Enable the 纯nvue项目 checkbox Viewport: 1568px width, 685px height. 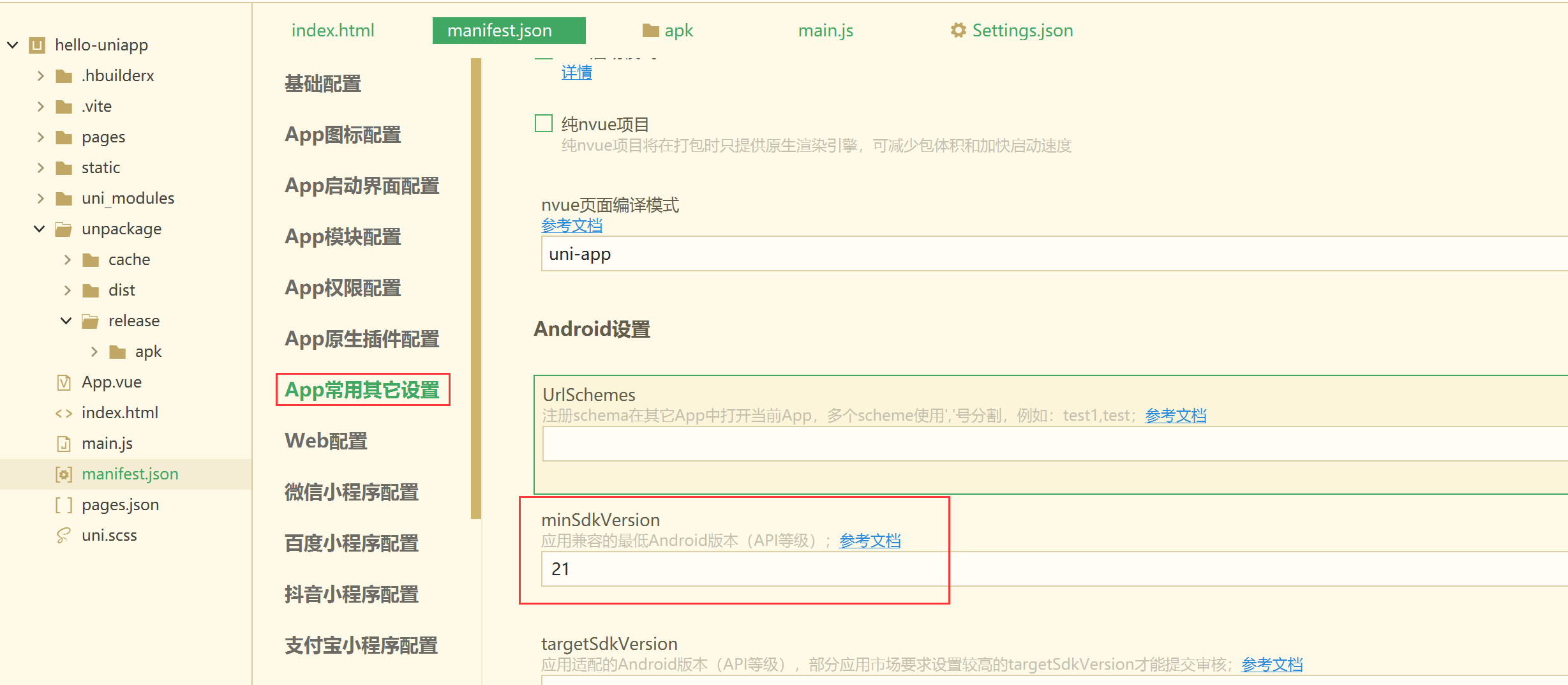pyautogui.click(x=543, y=123)
